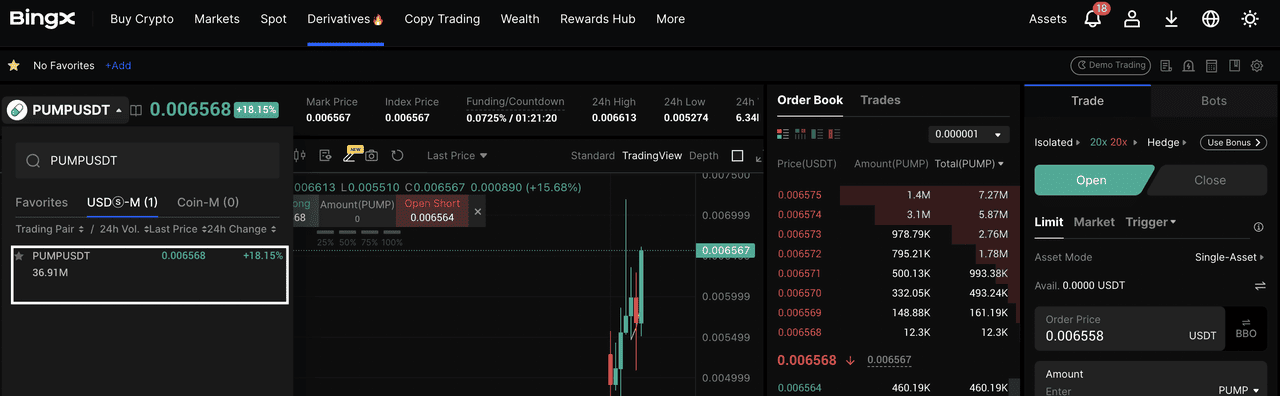Open trading settings gear icon
Viewport: 1280px width, 396px height.
1257,66
